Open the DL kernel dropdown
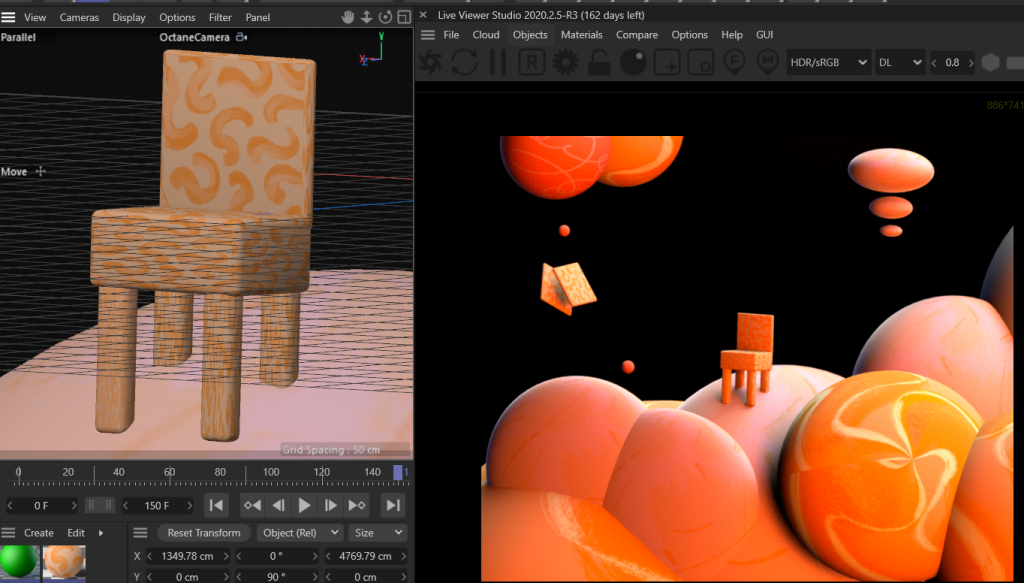Image resolution: width=1024 pixels, height=583 pixels. click(x=899, y=63)
